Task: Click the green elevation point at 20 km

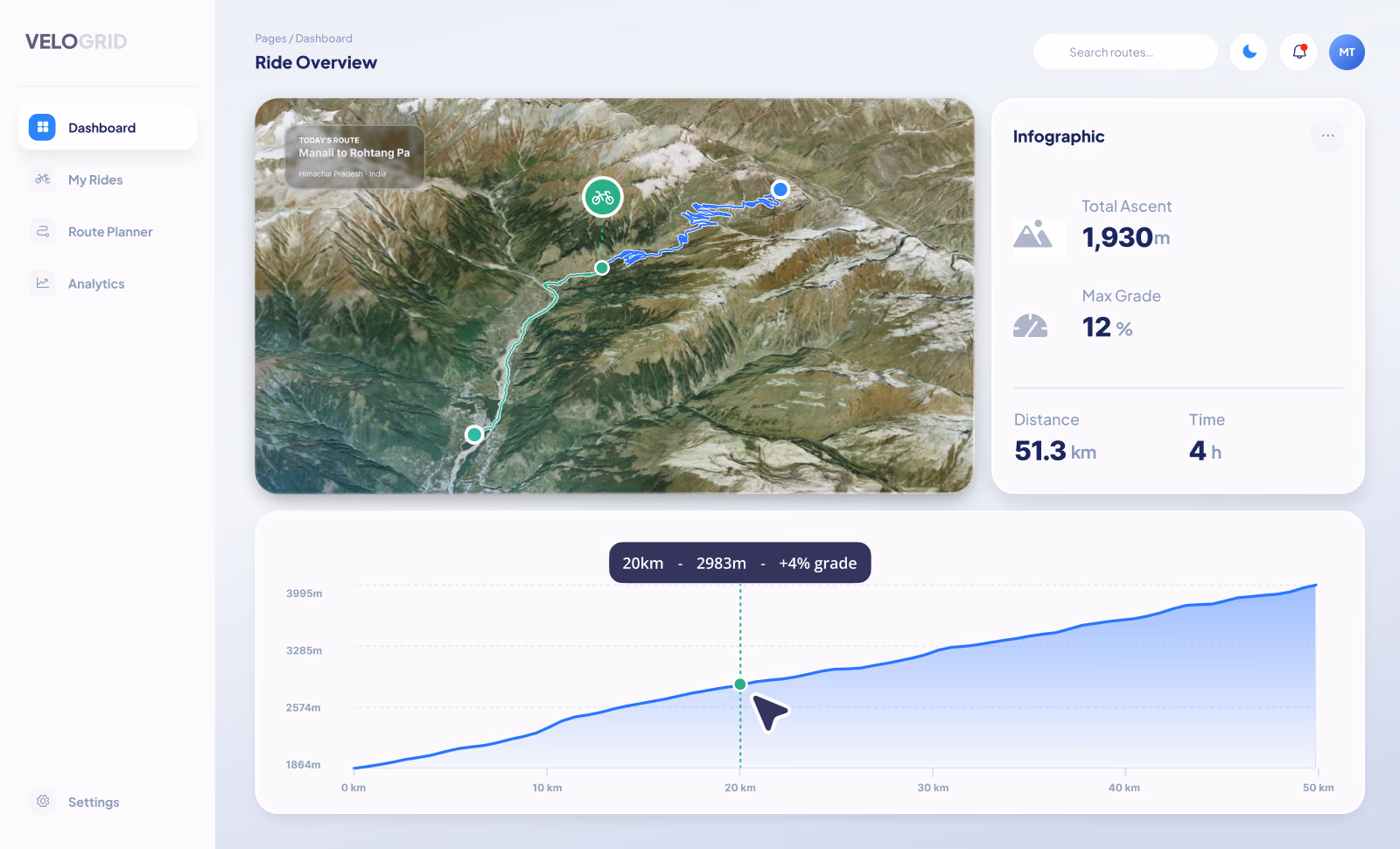Action: 740,684
